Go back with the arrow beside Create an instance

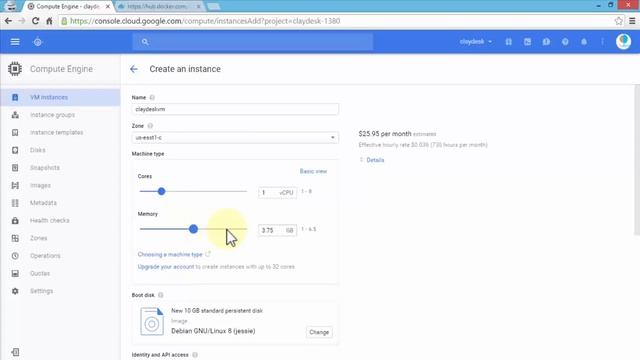coord(133,69)
